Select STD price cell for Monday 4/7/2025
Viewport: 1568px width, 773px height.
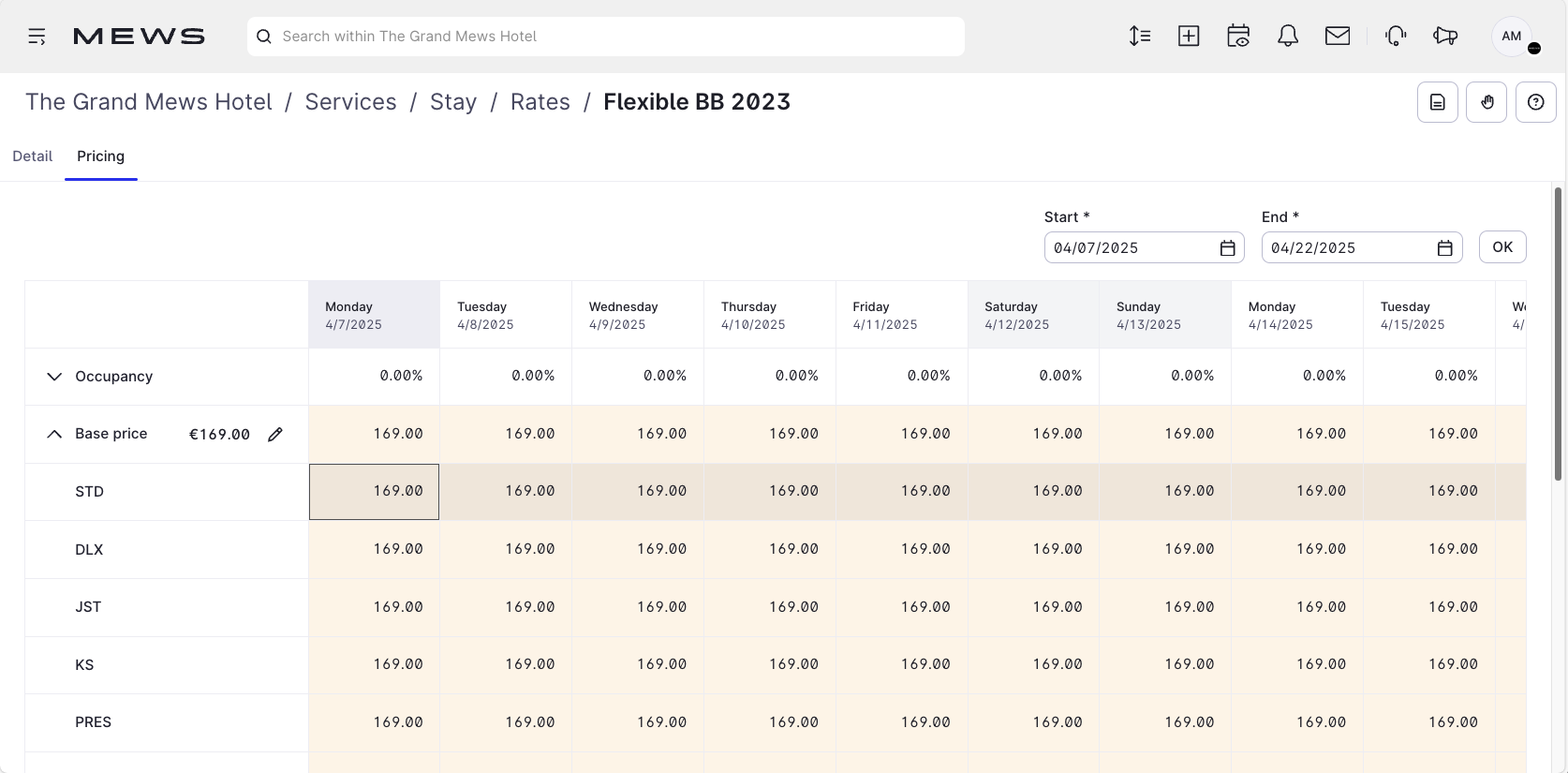374,492
